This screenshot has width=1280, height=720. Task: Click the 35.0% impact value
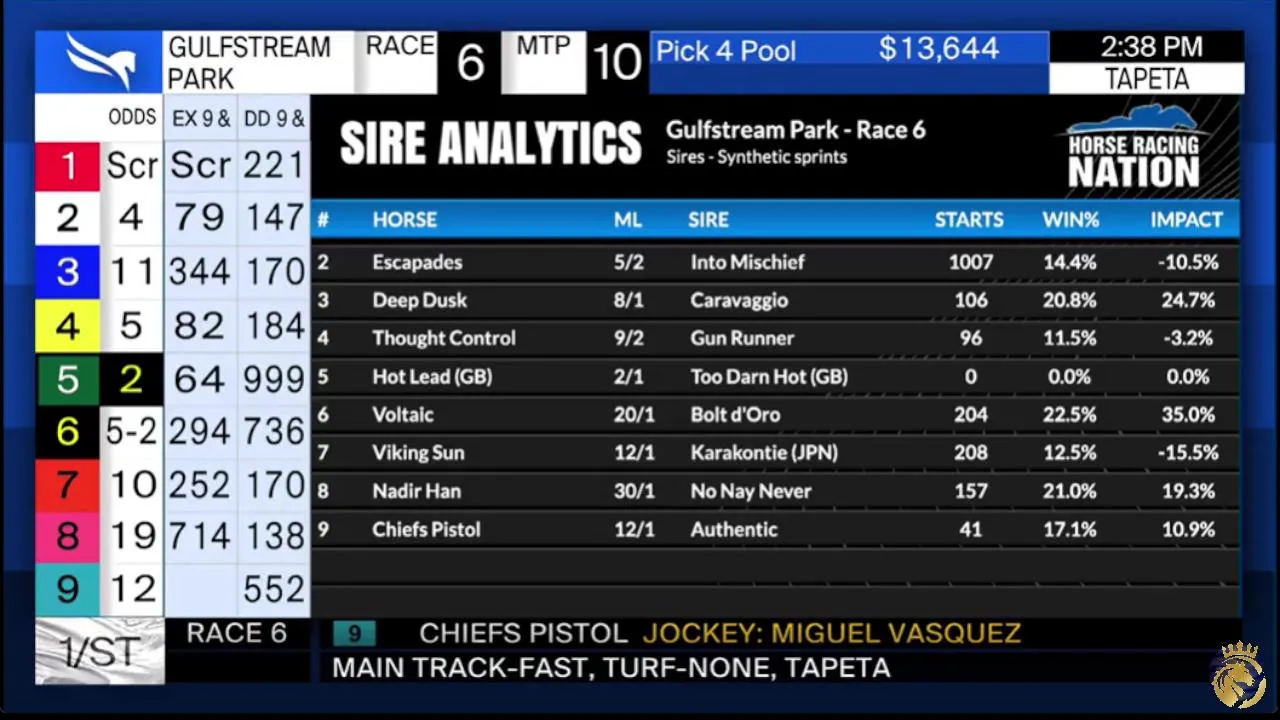click(x=1188, y=415)
